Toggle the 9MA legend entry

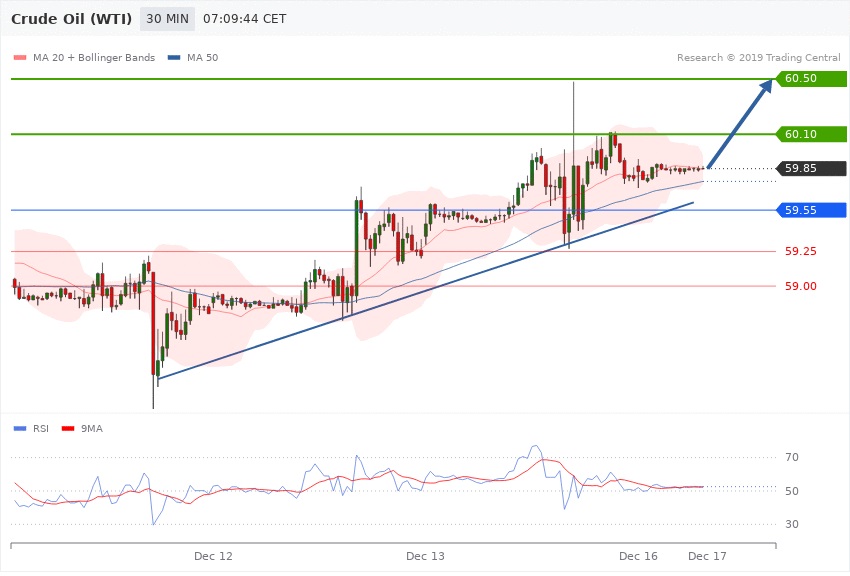click(83, 428)
